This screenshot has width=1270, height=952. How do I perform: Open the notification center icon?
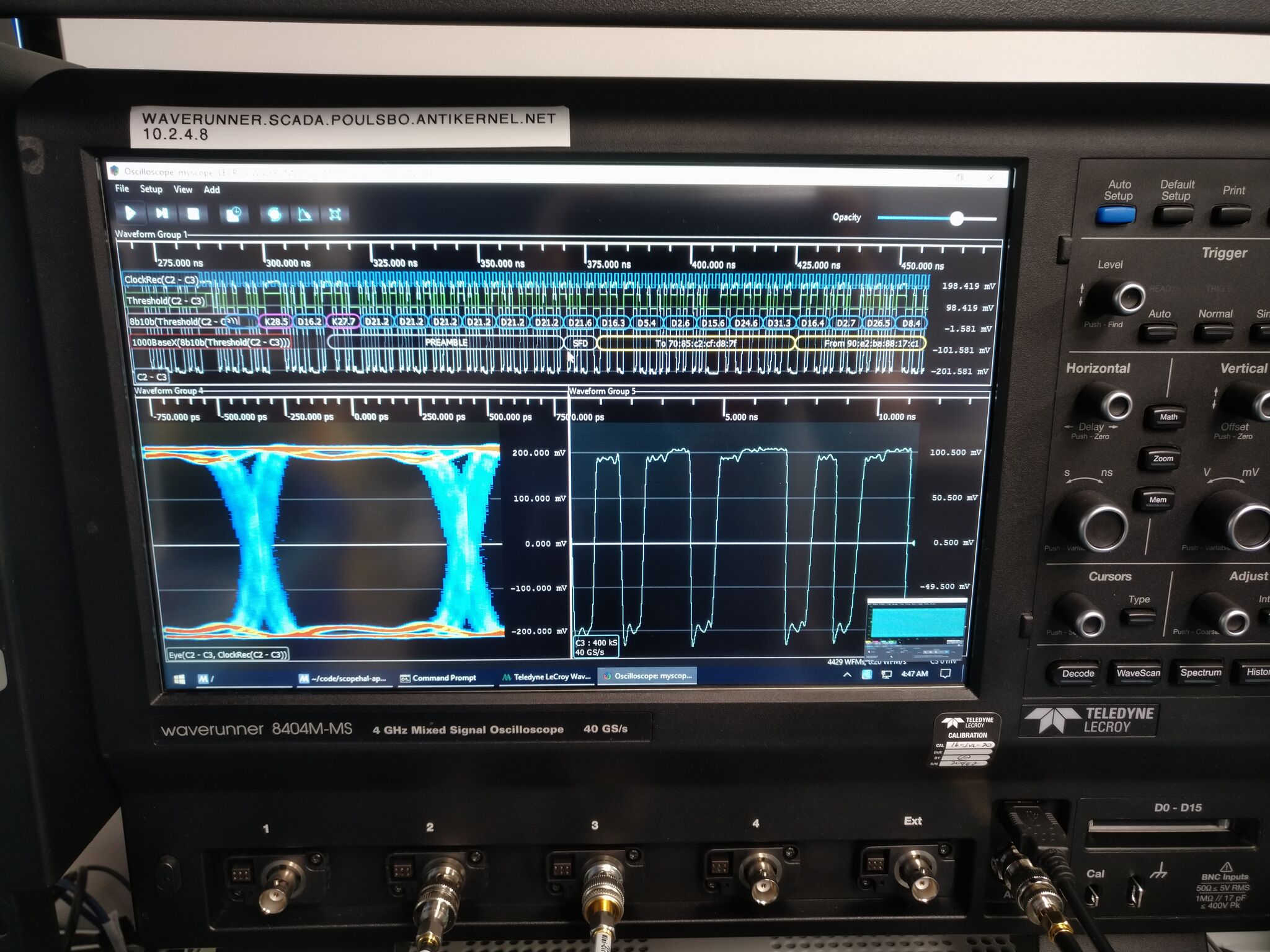945,674
